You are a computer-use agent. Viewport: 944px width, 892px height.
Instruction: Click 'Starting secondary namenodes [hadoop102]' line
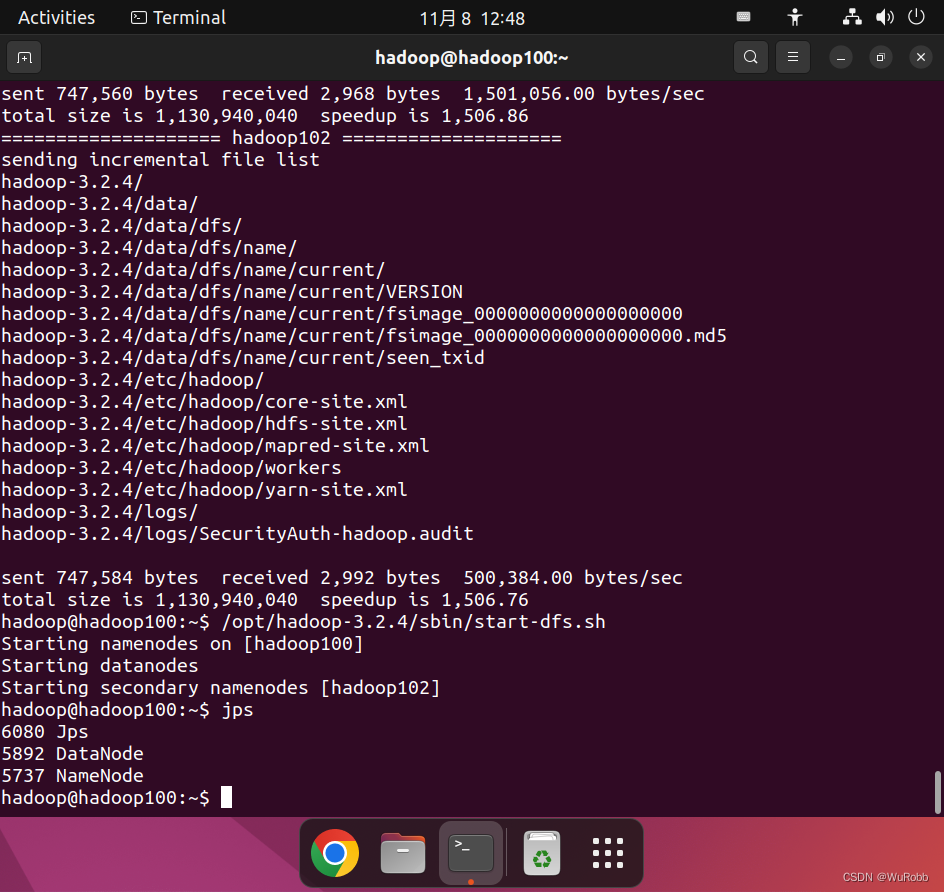[x=221, y=688]
